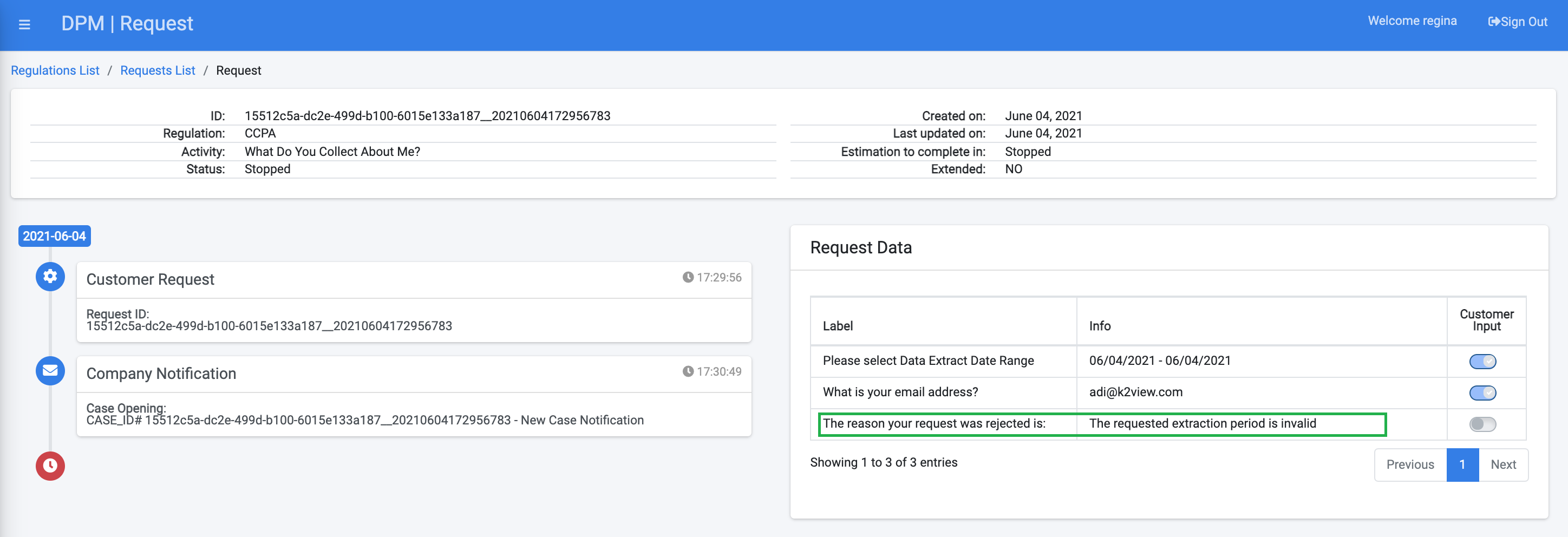The height and width of the screenshot is (537, 1568).
Task: Click the 2021-06-04 date badge
Action: [54, 236]
